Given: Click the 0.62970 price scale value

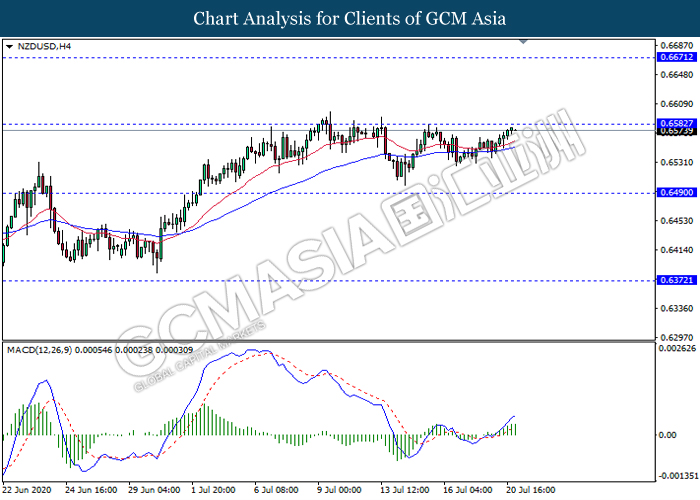Looking at the screenshot, I should 677,337.
